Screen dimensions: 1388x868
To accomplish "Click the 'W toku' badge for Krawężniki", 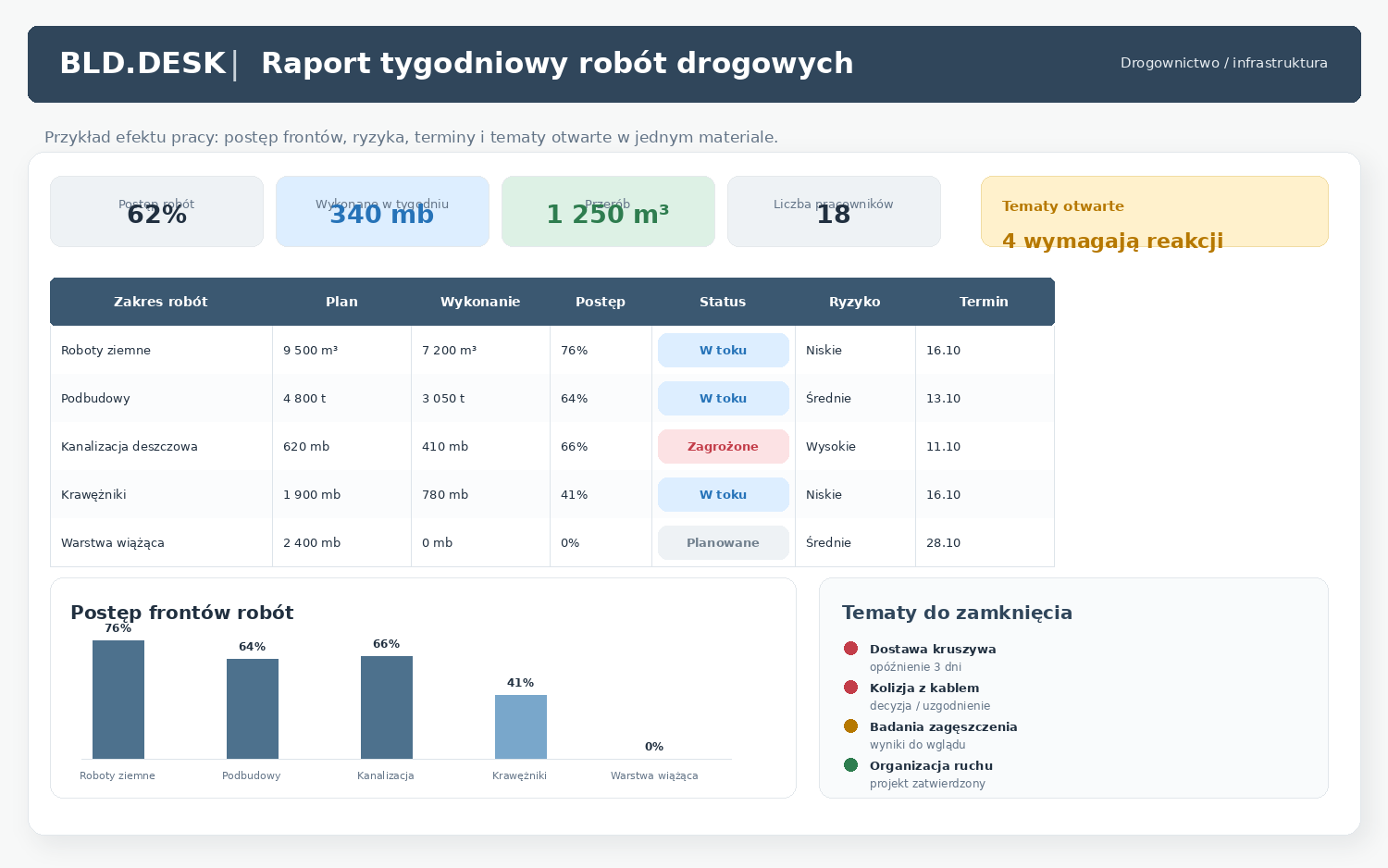I will [724, 495].
